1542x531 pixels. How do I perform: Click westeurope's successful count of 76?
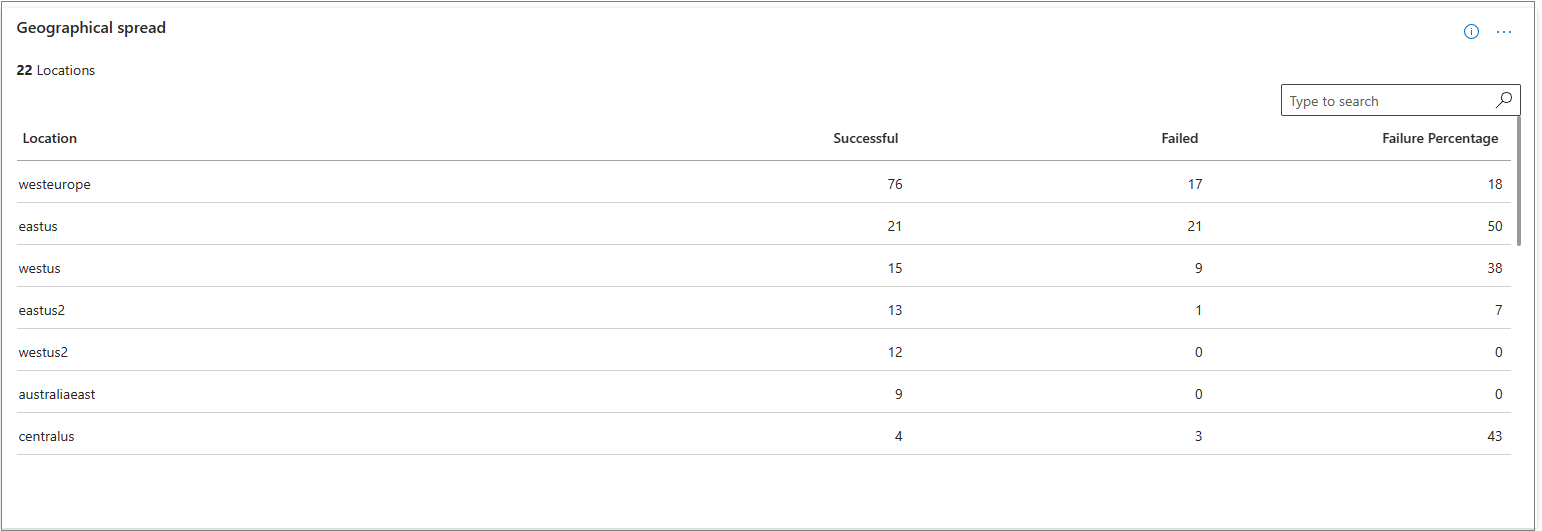[x=894, y=184]
